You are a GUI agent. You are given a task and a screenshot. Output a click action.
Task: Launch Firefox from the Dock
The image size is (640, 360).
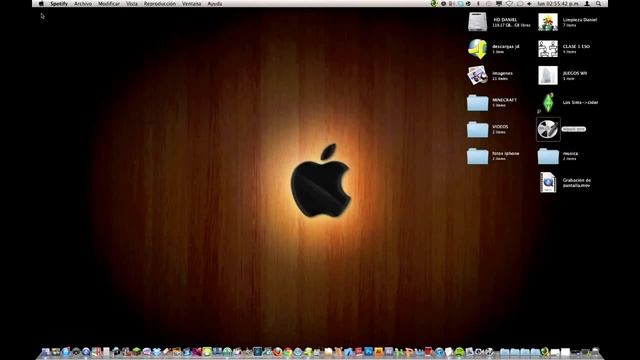coord(277,351)
